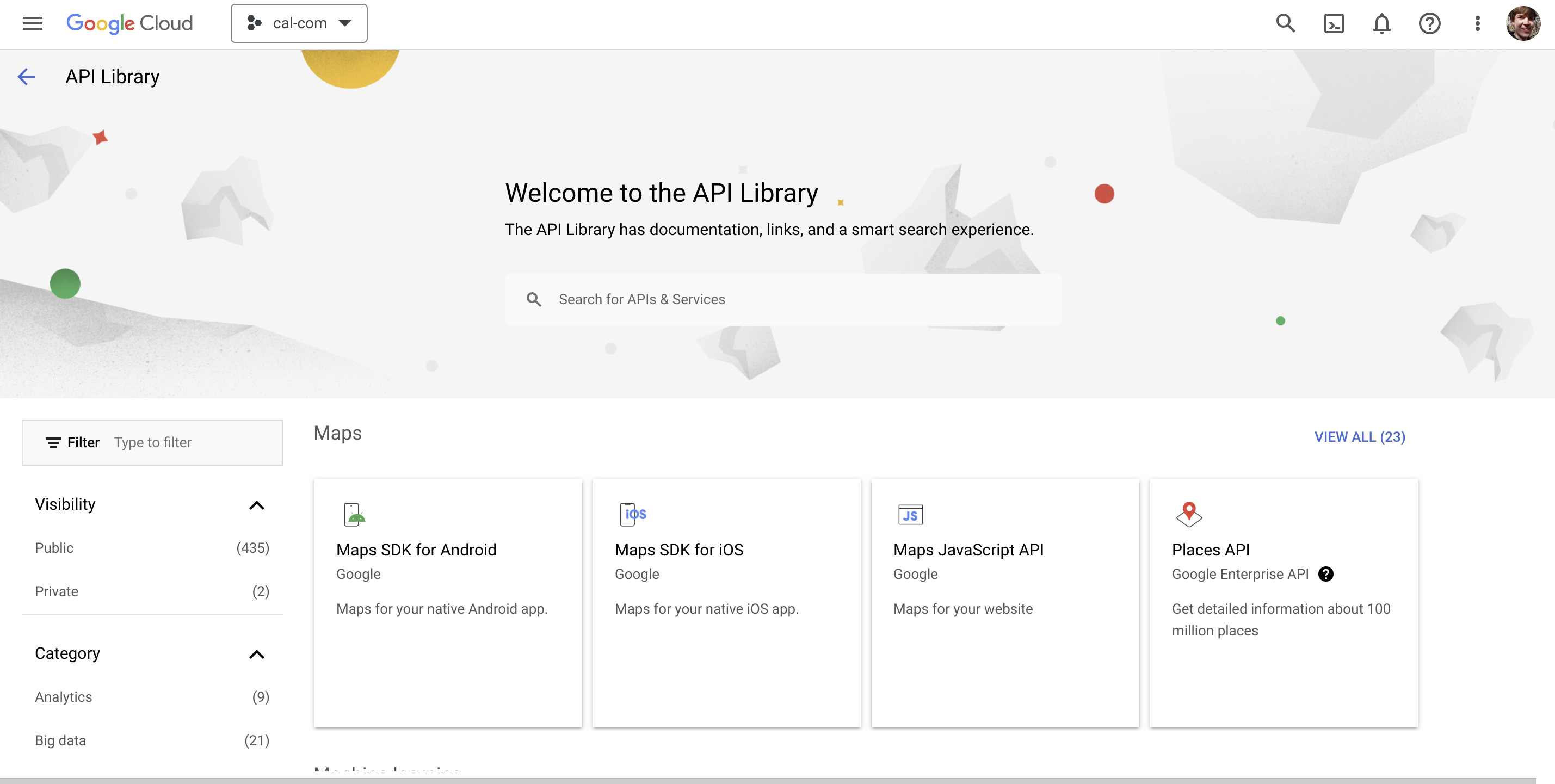Click the Filter input field
Screen dimensions: 1555x784
(x=190, y=442)
